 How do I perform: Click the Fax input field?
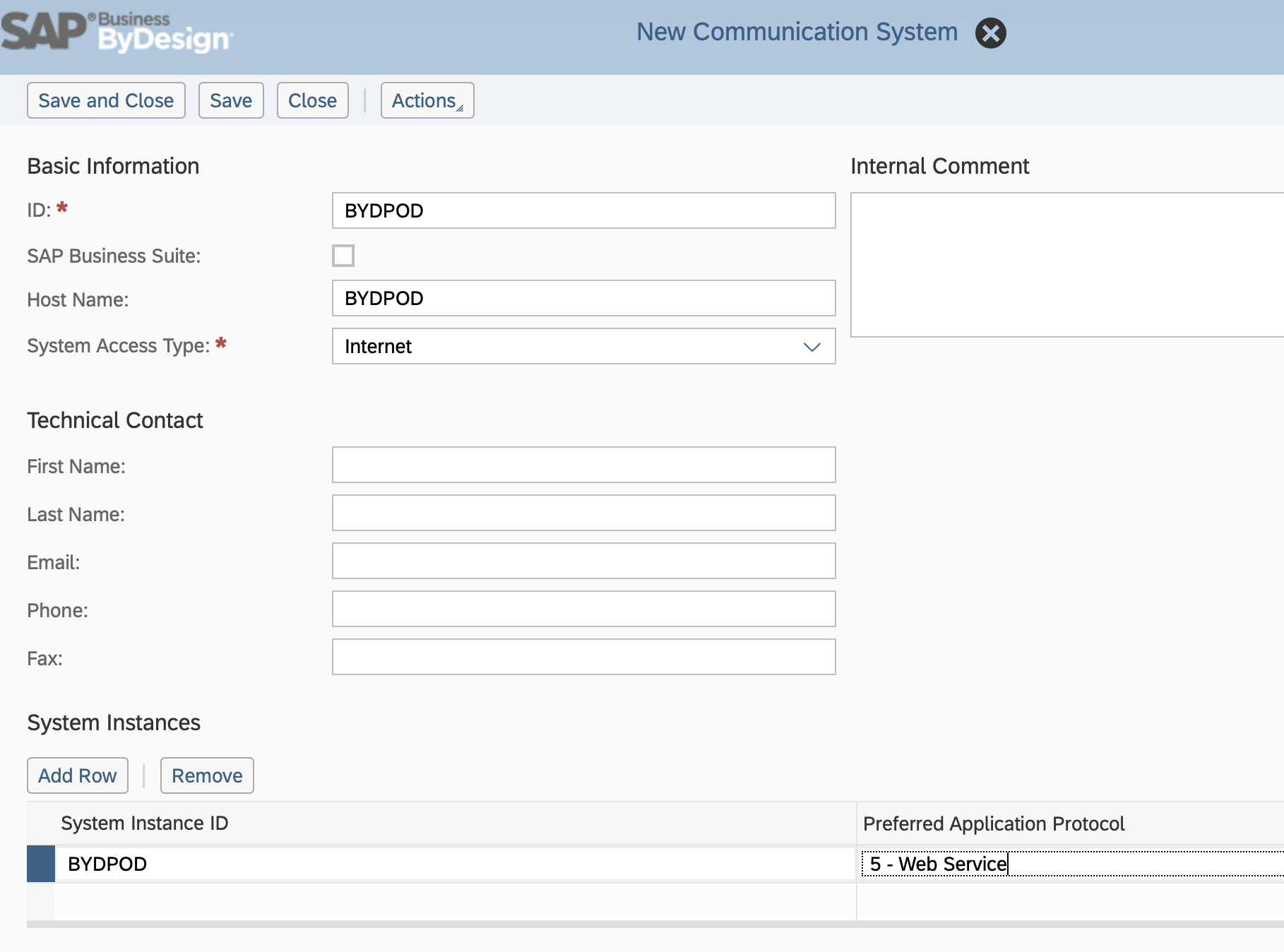coord(583,657)
